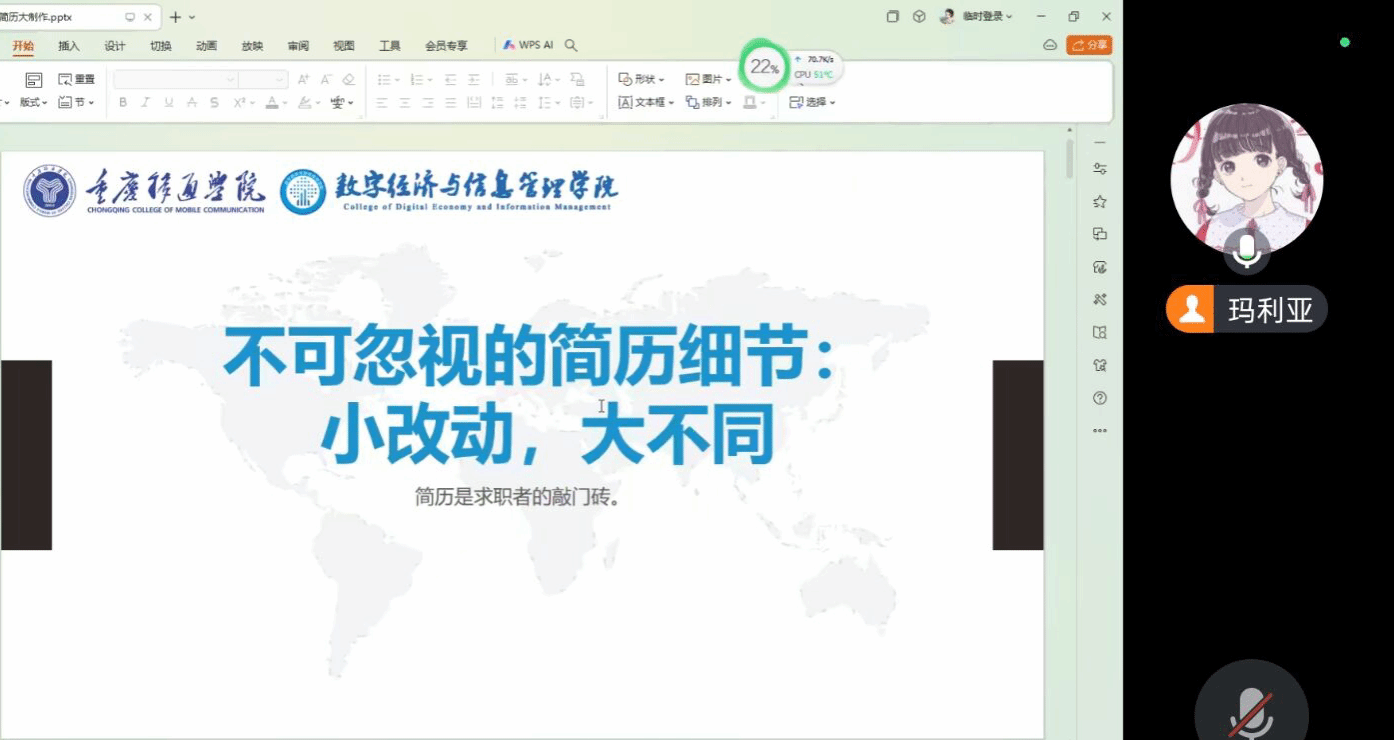Click the search magnifier icon beside WPS AI
Screen dimensions: 1394x740
571,45
